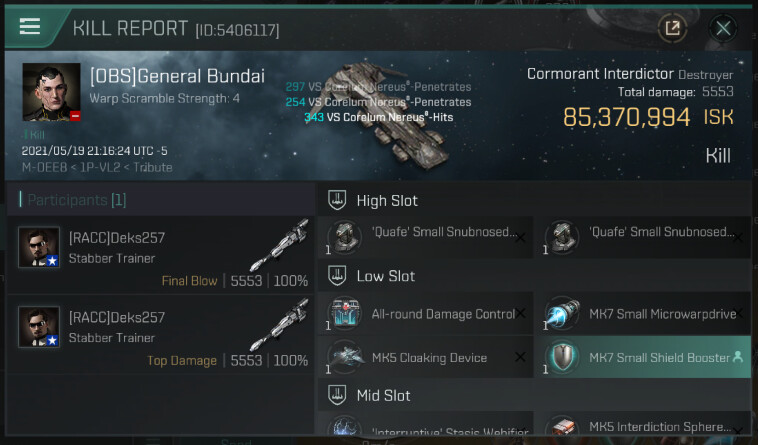The height and width of the screenshot is (445, 758).
Task: Click the share kill report icon
Action: tap(672, 28)
